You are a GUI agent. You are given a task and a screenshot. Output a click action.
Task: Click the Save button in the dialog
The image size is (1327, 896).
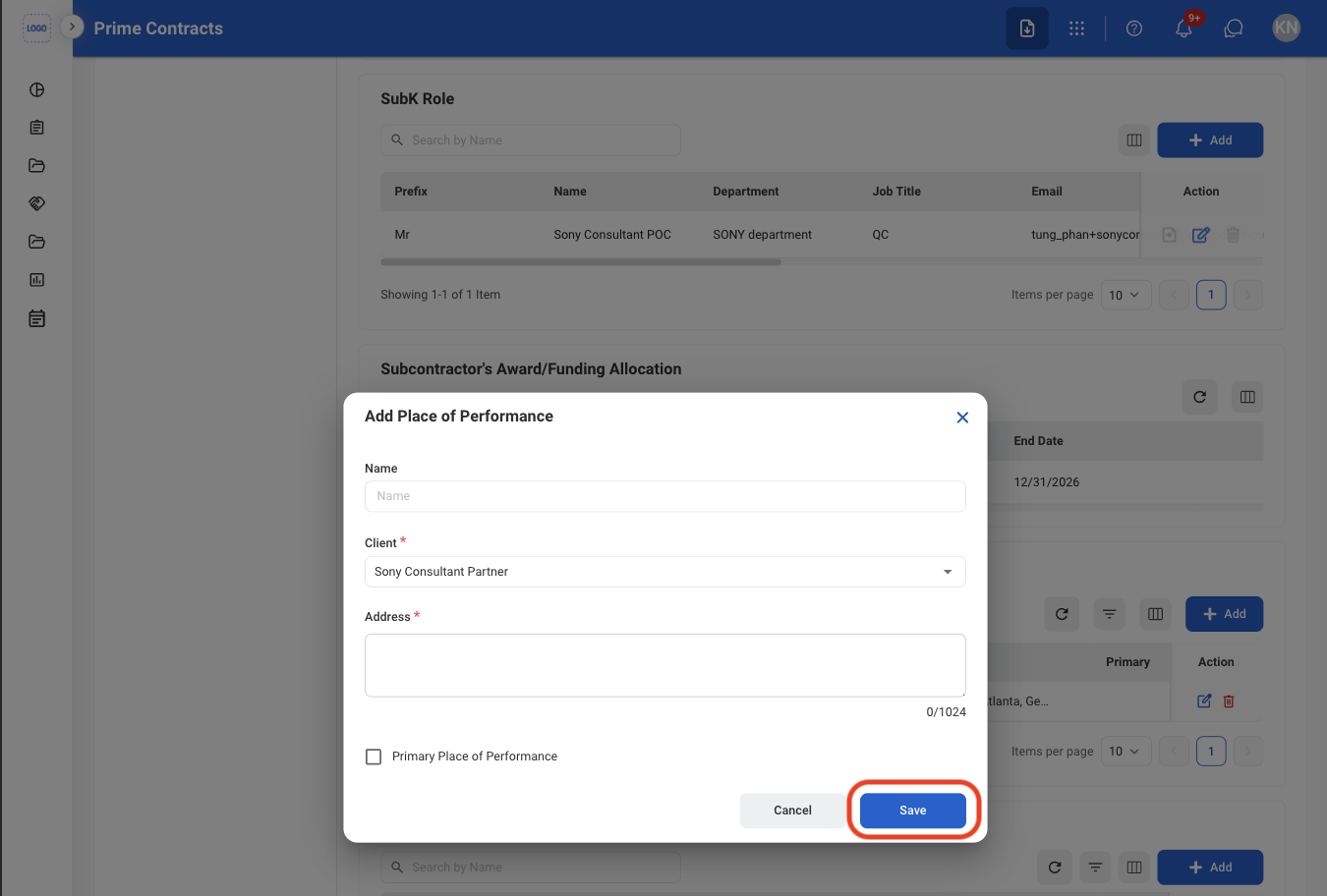(912, 811)
